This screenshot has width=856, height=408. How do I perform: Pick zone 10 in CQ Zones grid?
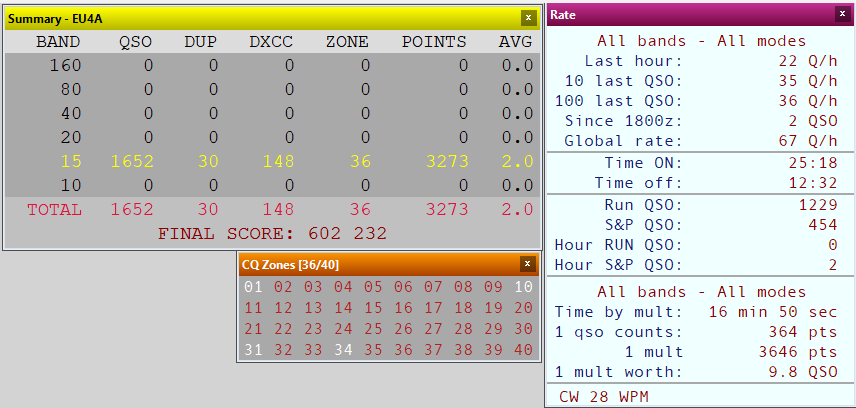[524, 287]
